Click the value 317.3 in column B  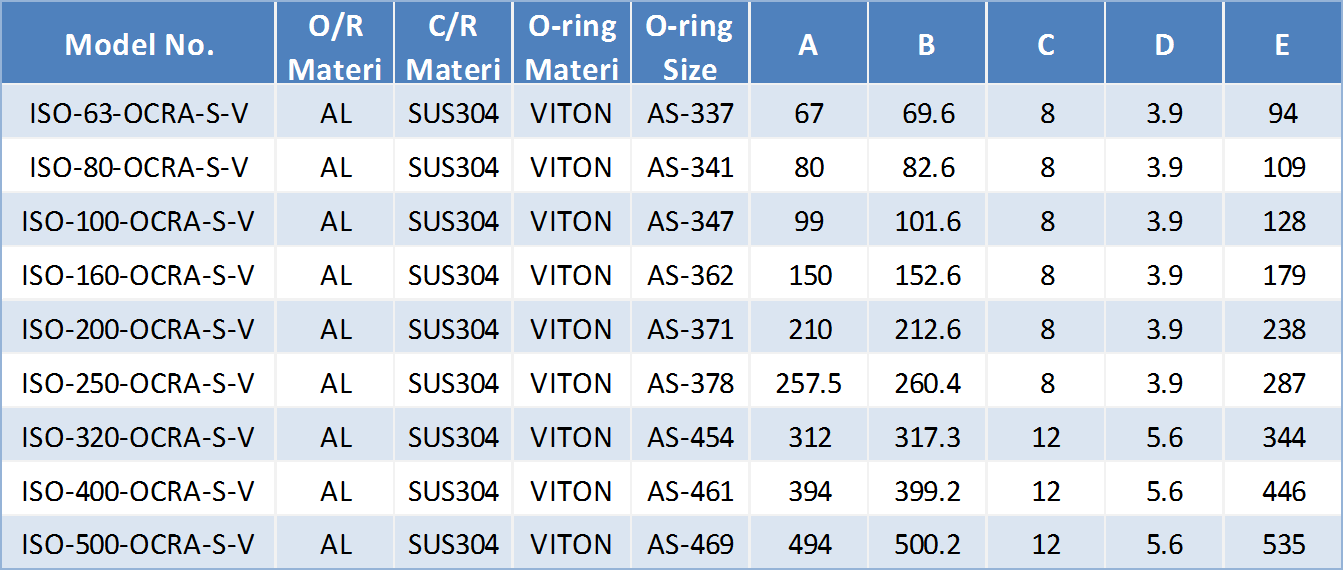pyautogui.click(x=927, y=436)
